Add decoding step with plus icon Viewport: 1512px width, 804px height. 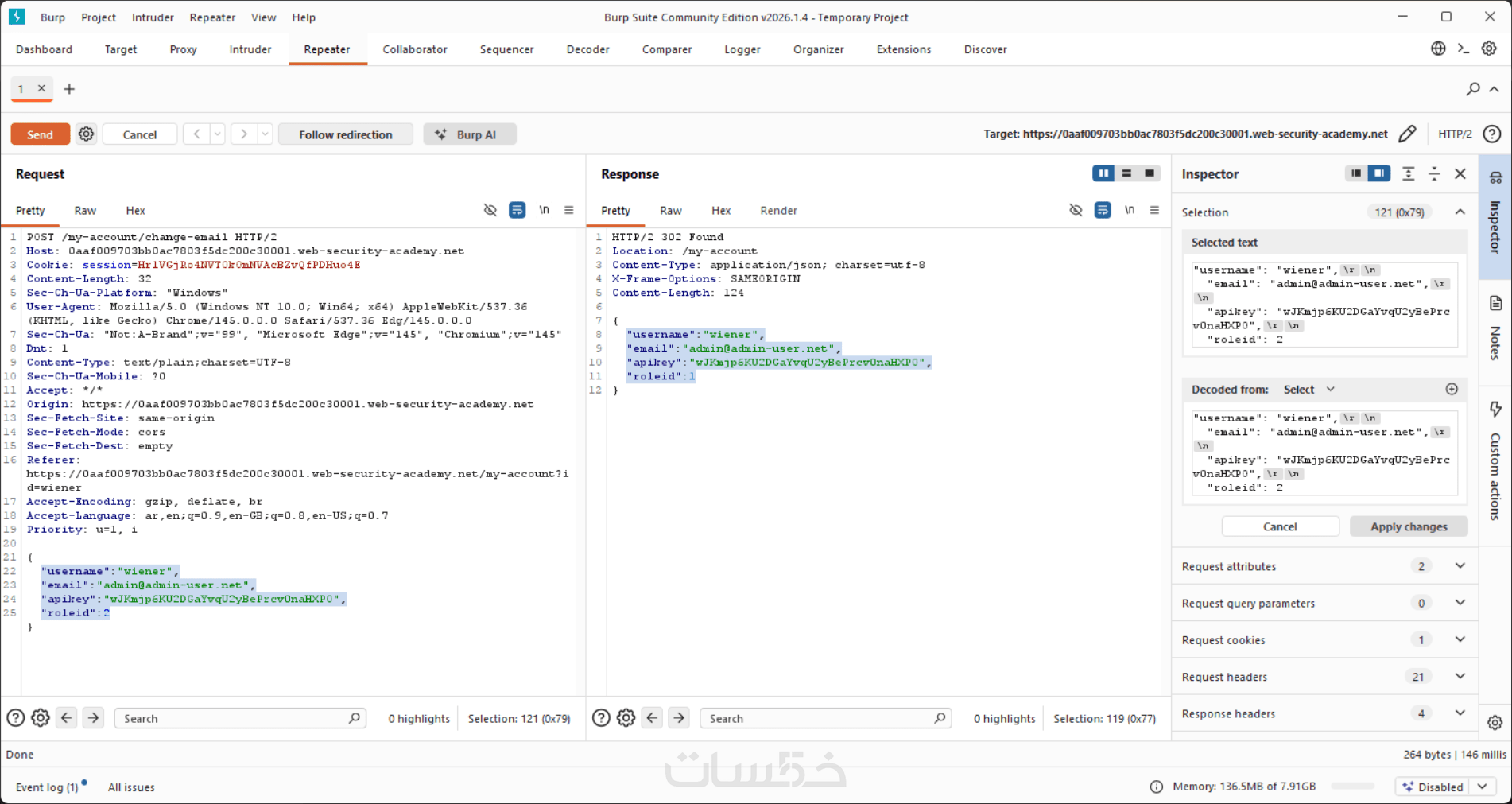[x=1452, y=389]
